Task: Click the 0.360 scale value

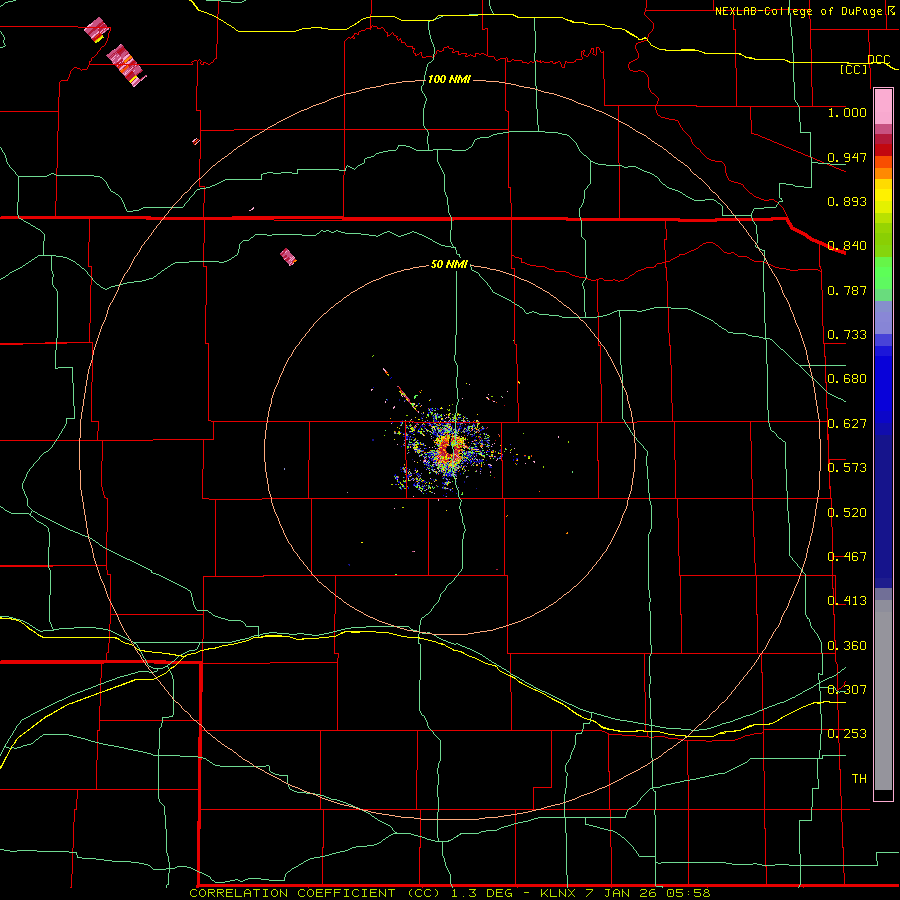Action: 847,646
